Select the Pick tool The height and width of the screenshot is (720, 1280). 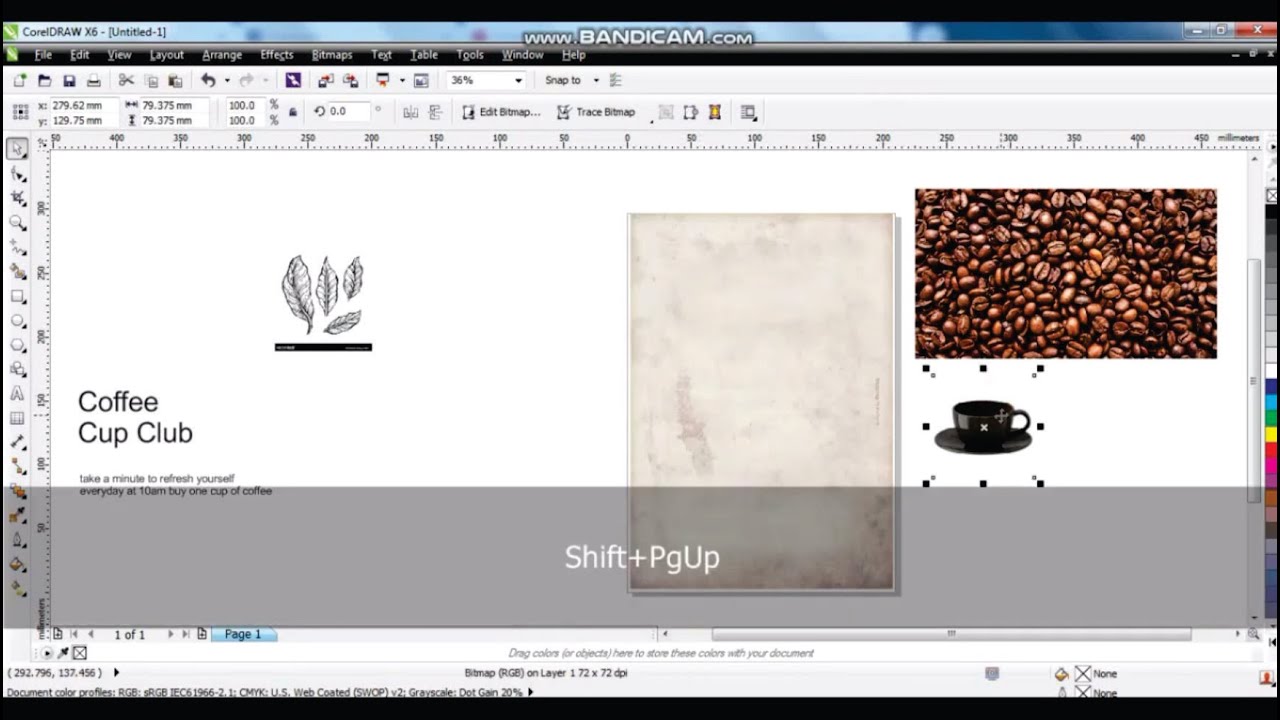click(x=17, y=150)
